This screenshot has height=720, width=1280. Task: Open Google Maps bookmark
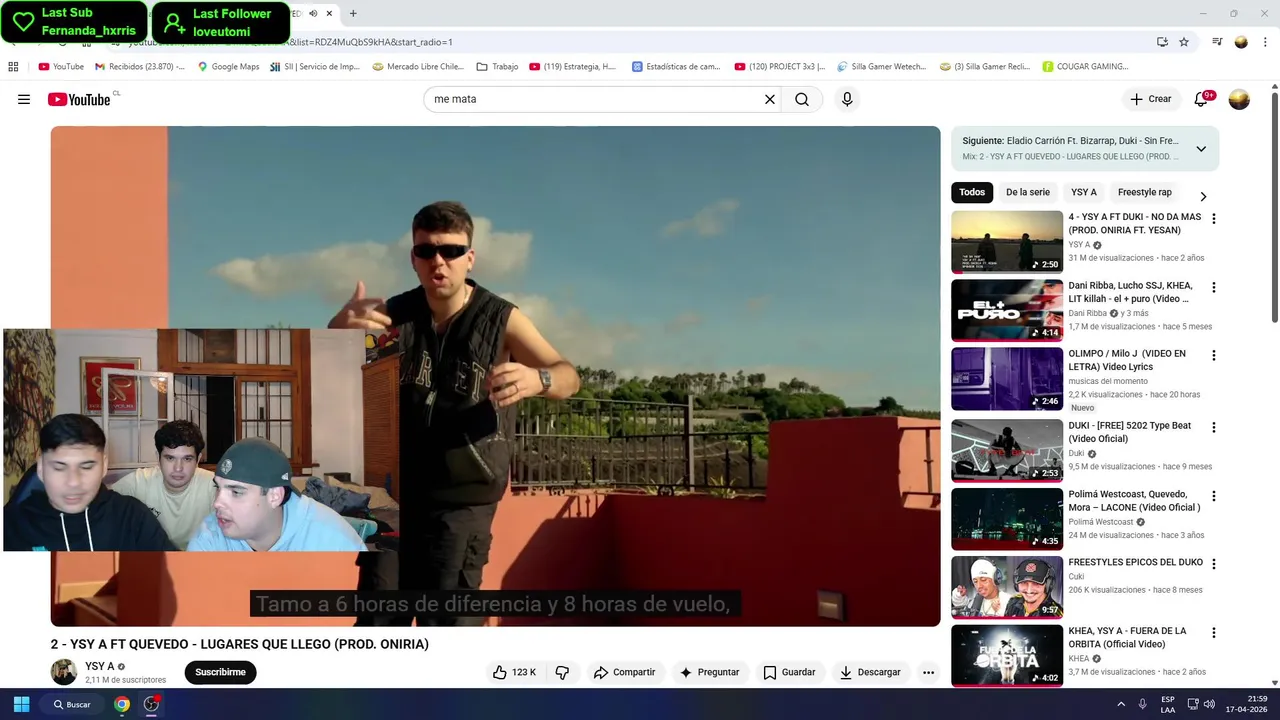(228, 67)
